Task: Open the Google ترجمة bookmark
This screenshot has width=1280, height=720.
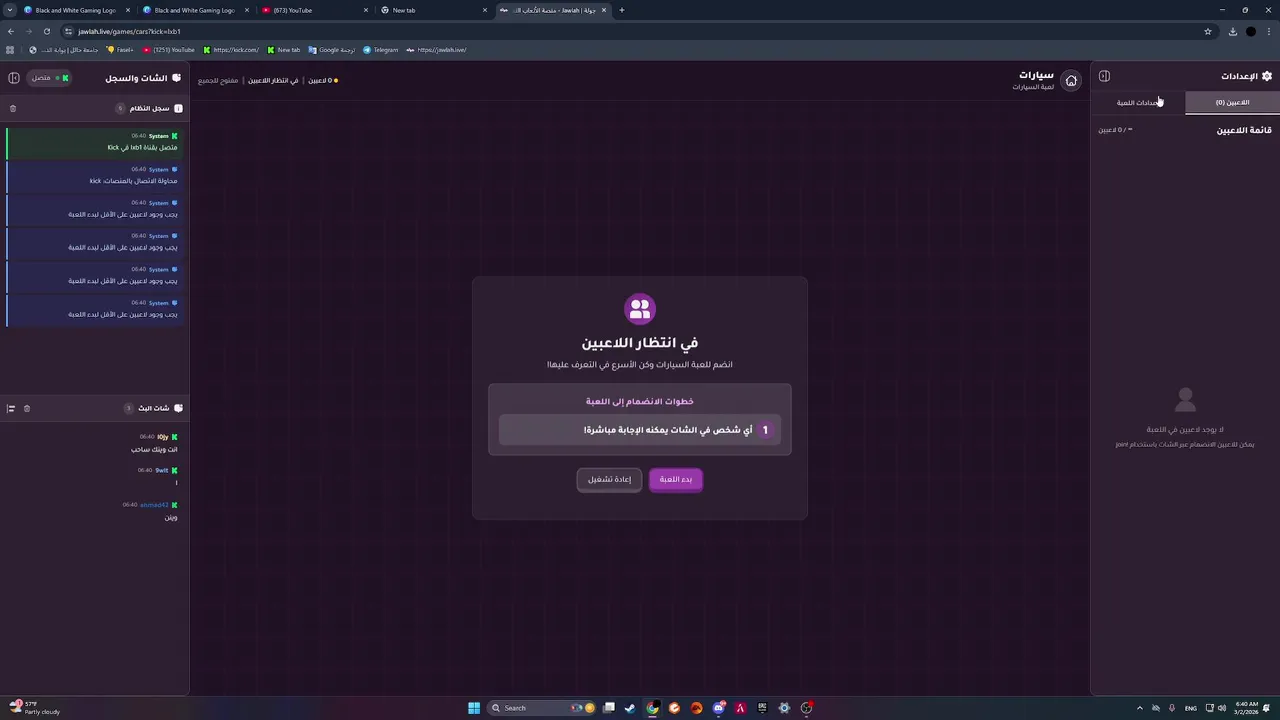Action: 331,50
